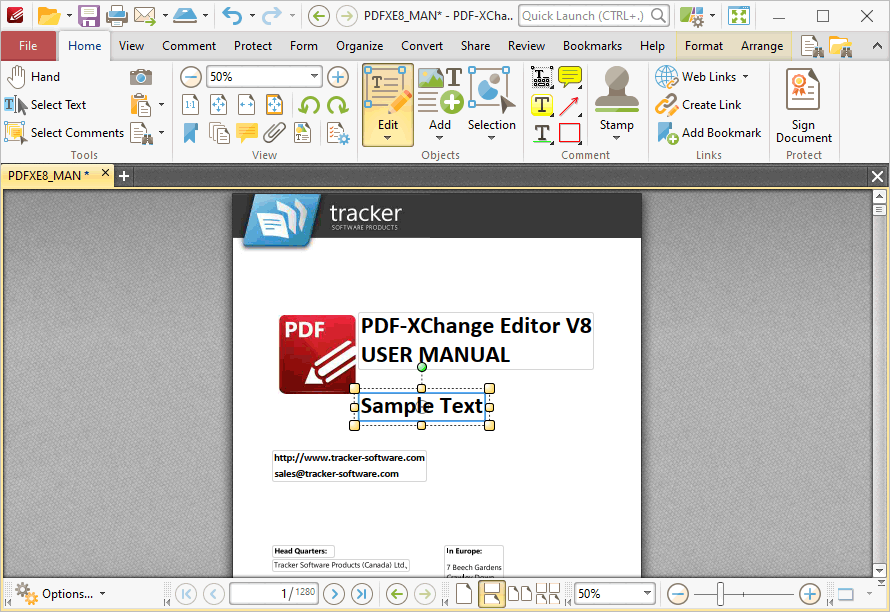Click the Find binoculars icon near ribbon tabs
The image size is (890, 612).
pyautogui.click(x=812, y=47)
